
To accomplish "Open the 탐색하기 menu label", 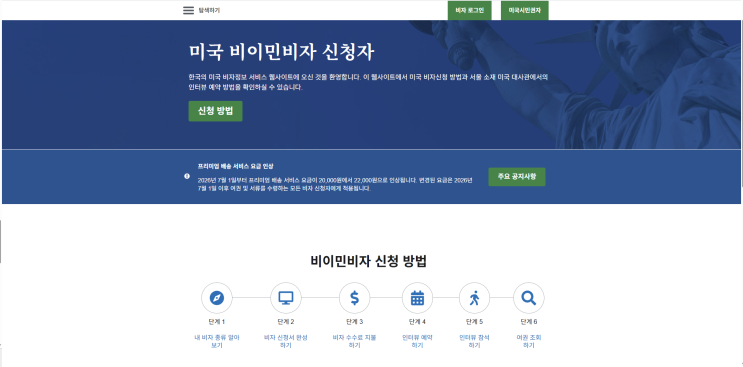I will click(x=209, y=10).
